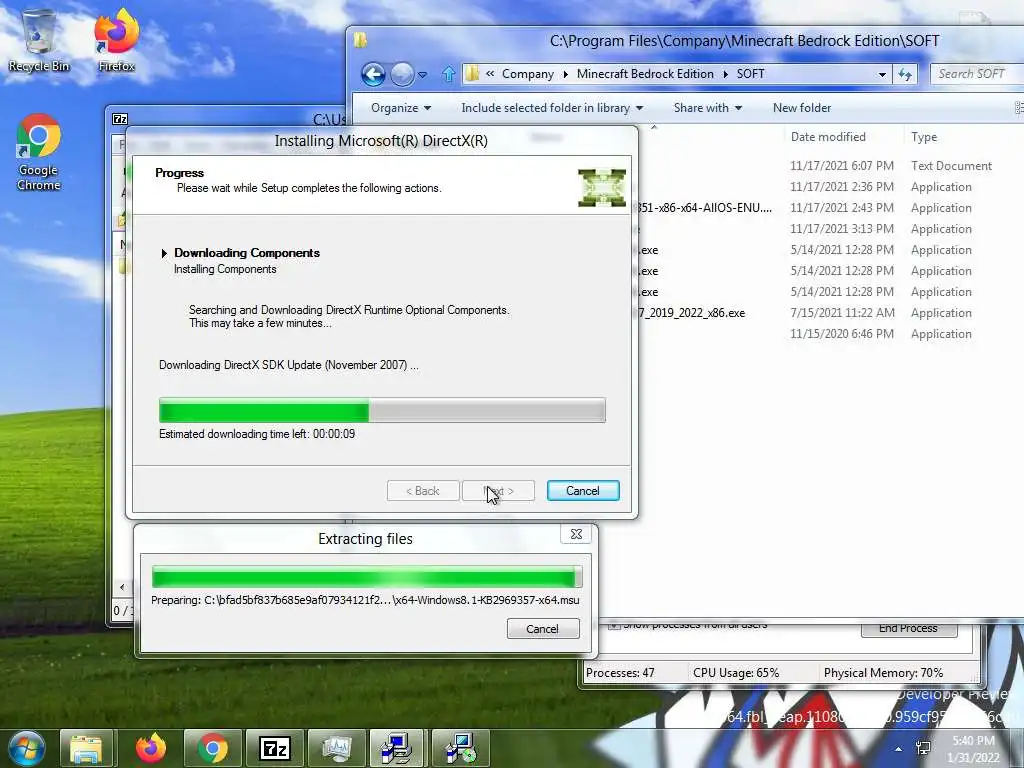The image size is (1024, 768).
Task: Open Windows Explorer from the taskbar
Action: click(86, 748)
